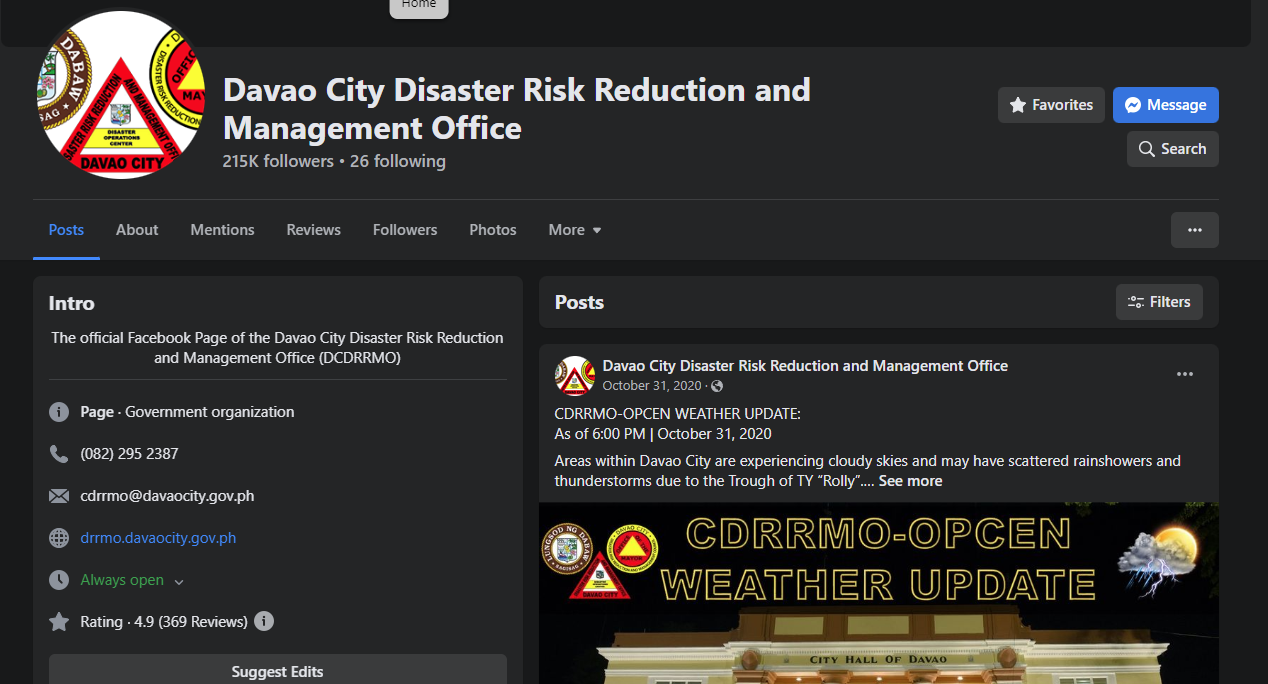Viewport: 1268px width, 684px height.
Task: Click the post author's avatar
Action: (x=575, y=376)
